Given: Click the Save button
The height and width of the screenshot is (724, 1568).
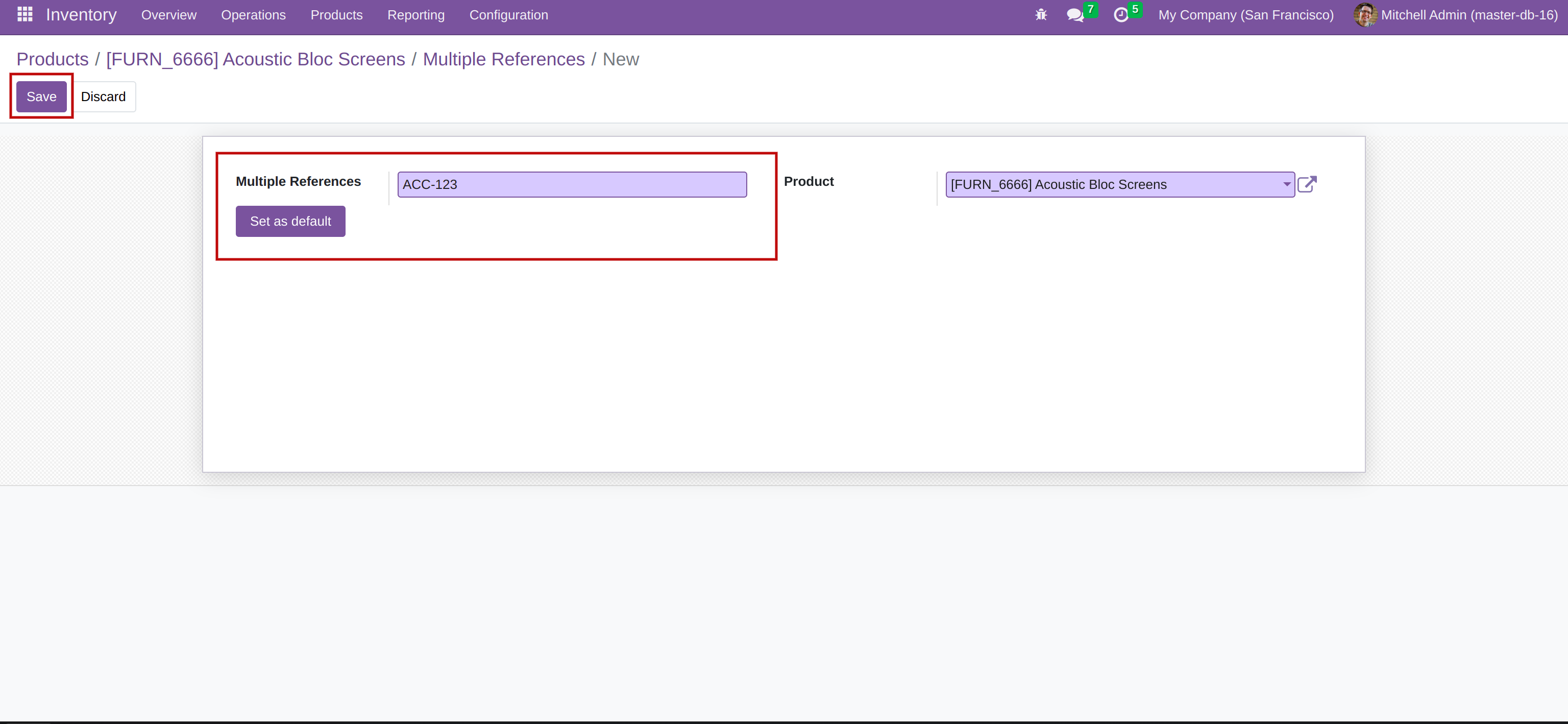Looking at the screenshot, I should point(41,97).
